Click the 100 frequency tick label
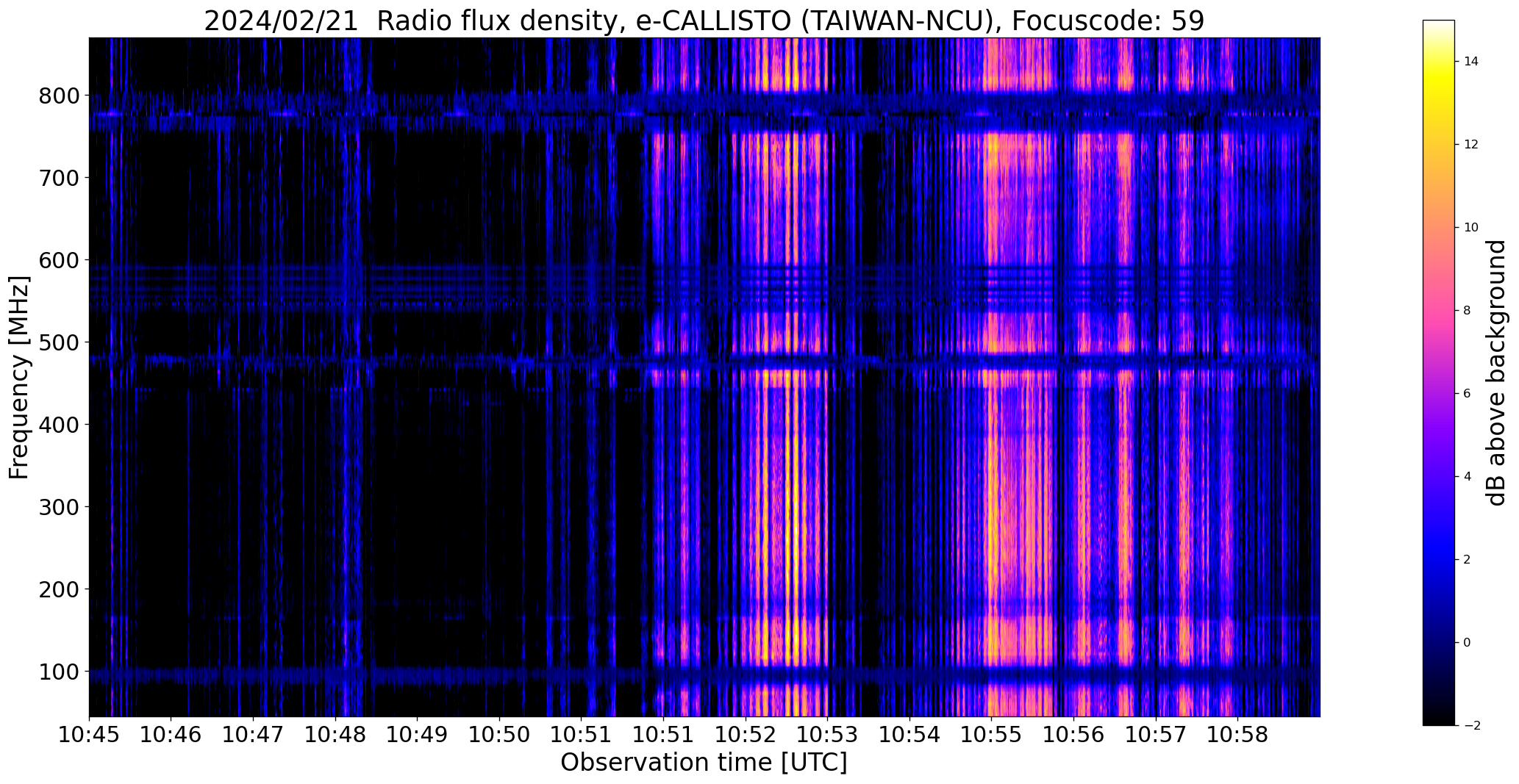Image resolution: width=1519 pixels, height=784 pixels. pos(58,672)
